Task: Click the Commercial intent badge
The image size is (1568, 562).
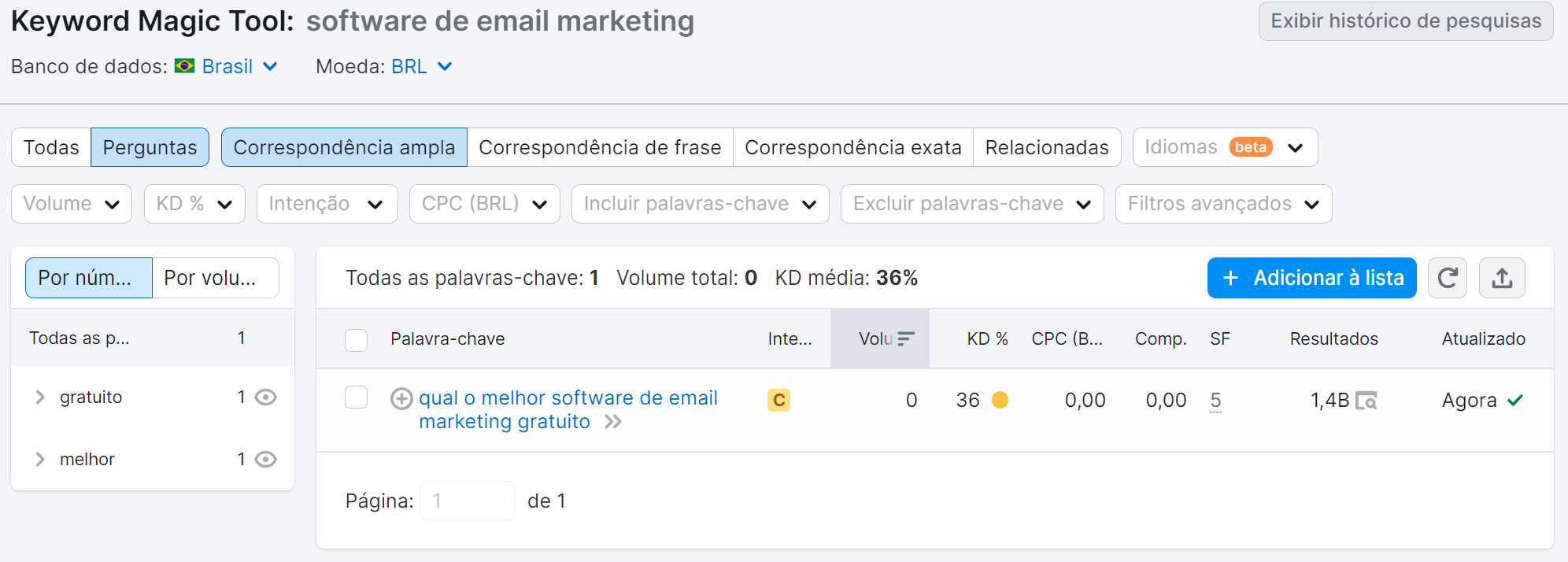Action: tap(778, 400)
